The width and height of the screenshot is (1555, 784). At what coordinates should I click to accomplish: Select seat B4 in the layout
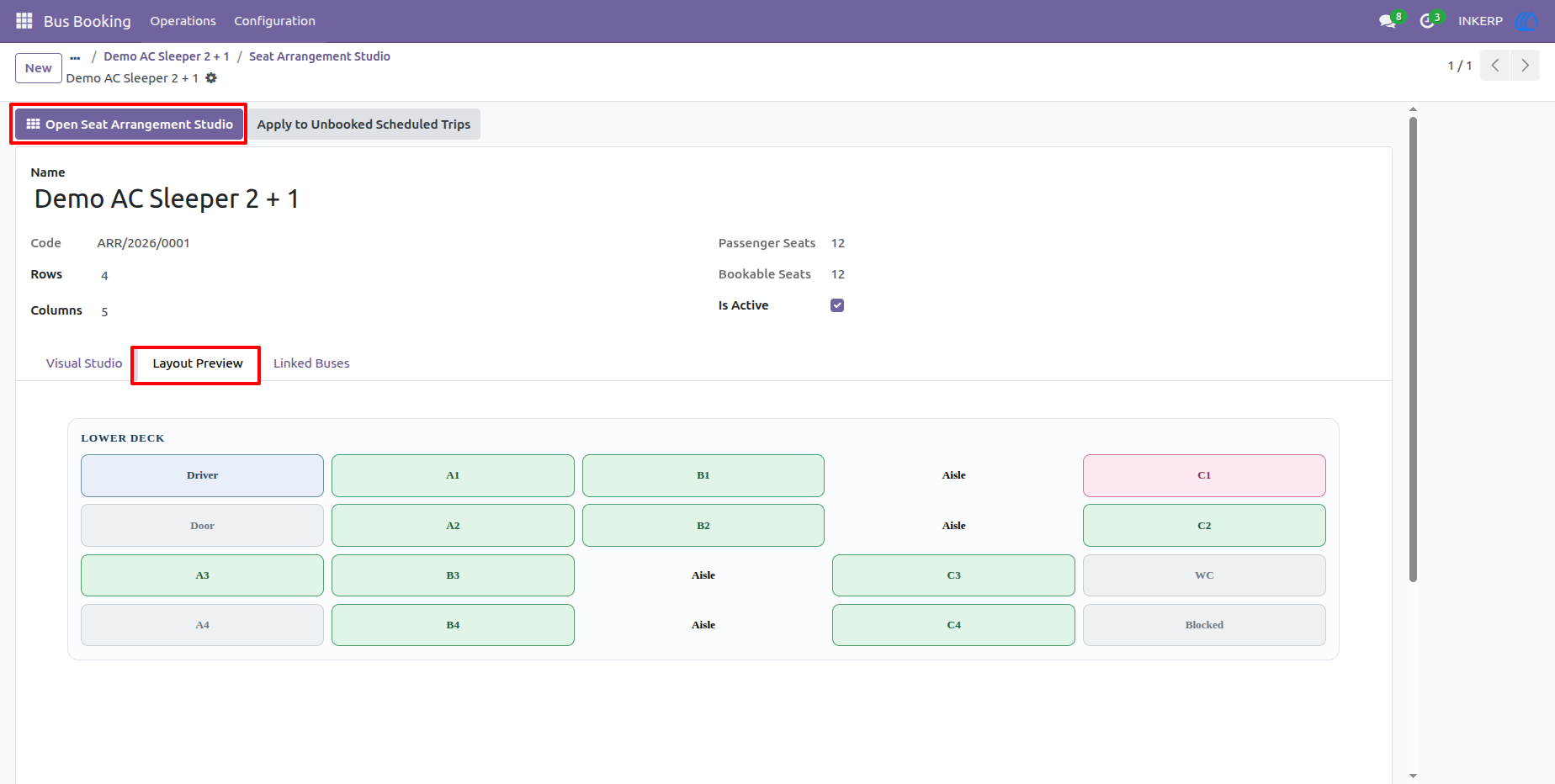[x=453, y=625]
